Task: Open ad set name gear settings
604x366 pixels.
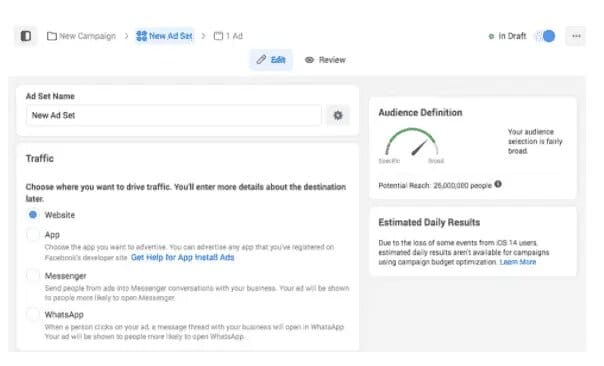Action: coord(338,115)
